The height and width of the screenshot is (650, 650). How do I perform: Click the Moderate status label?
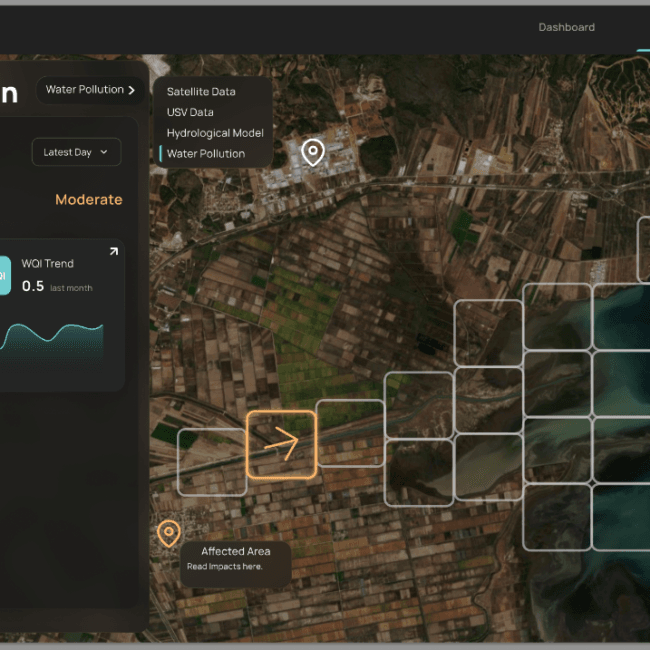88,200
